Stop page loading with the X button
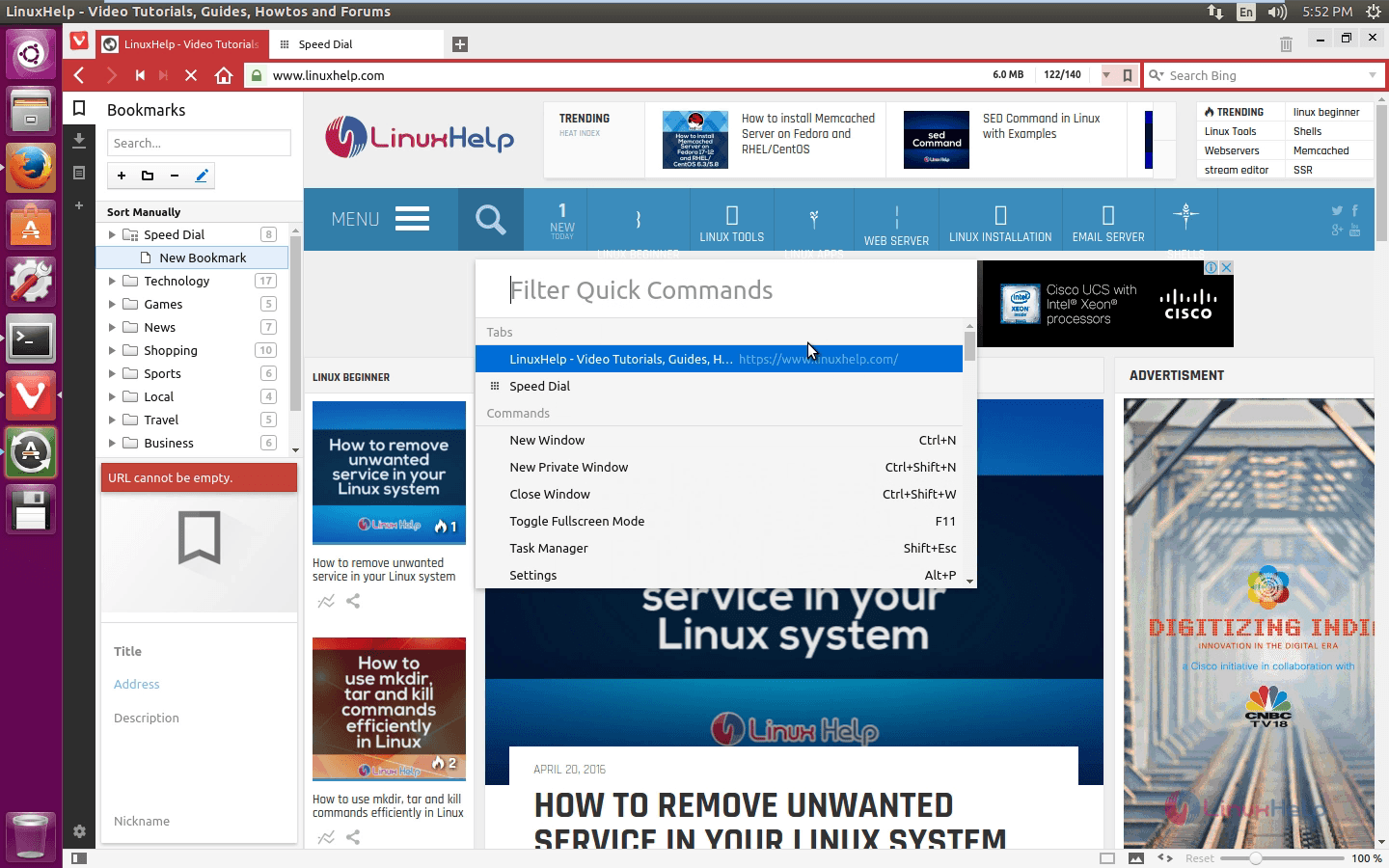 (x=191, y=75)
